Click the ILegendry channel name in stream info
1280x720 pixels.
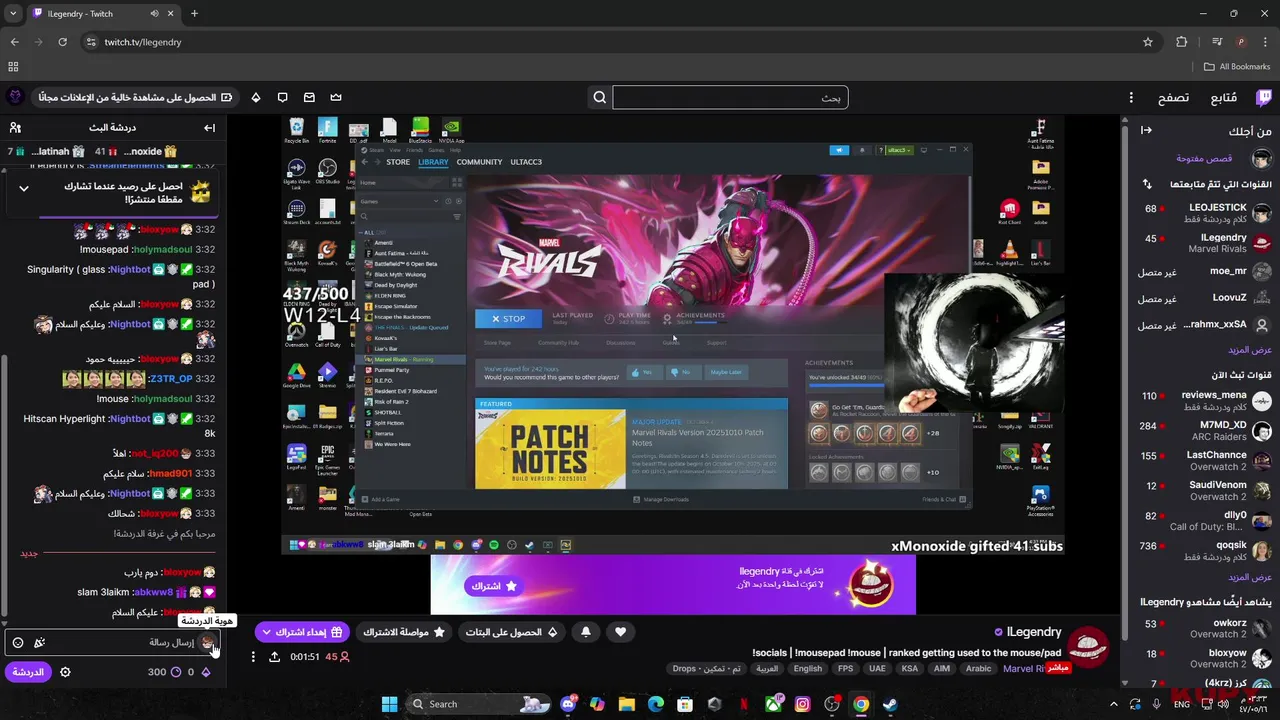pyautogui.click(x=1034, y=632)
